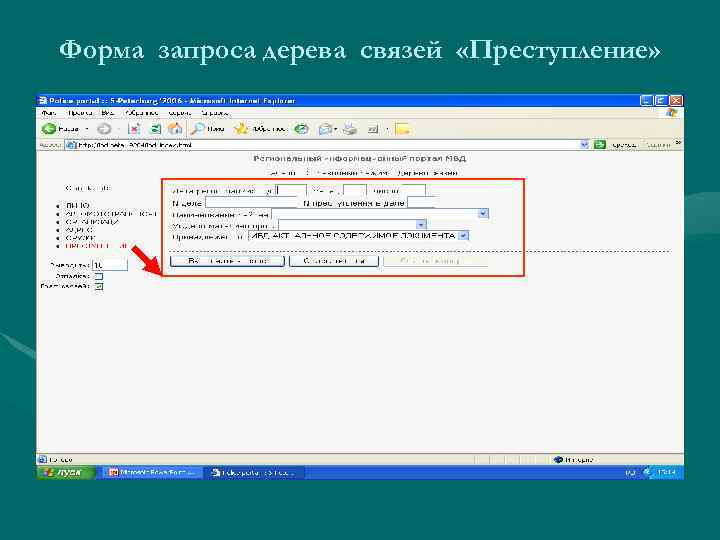Click the taskbar clock
The height and width of the screenshot is (540, 720).
666,472
